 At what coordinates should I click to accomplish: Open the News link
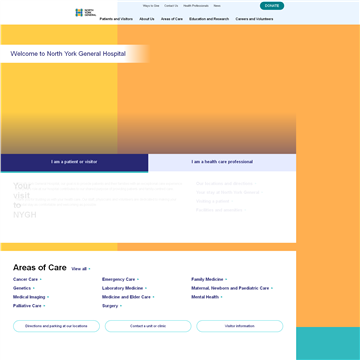217,6
